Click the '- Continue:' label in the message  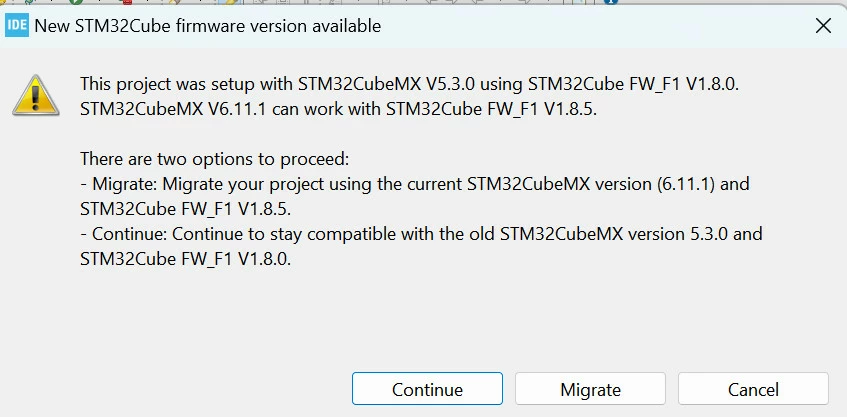[124, 234]
